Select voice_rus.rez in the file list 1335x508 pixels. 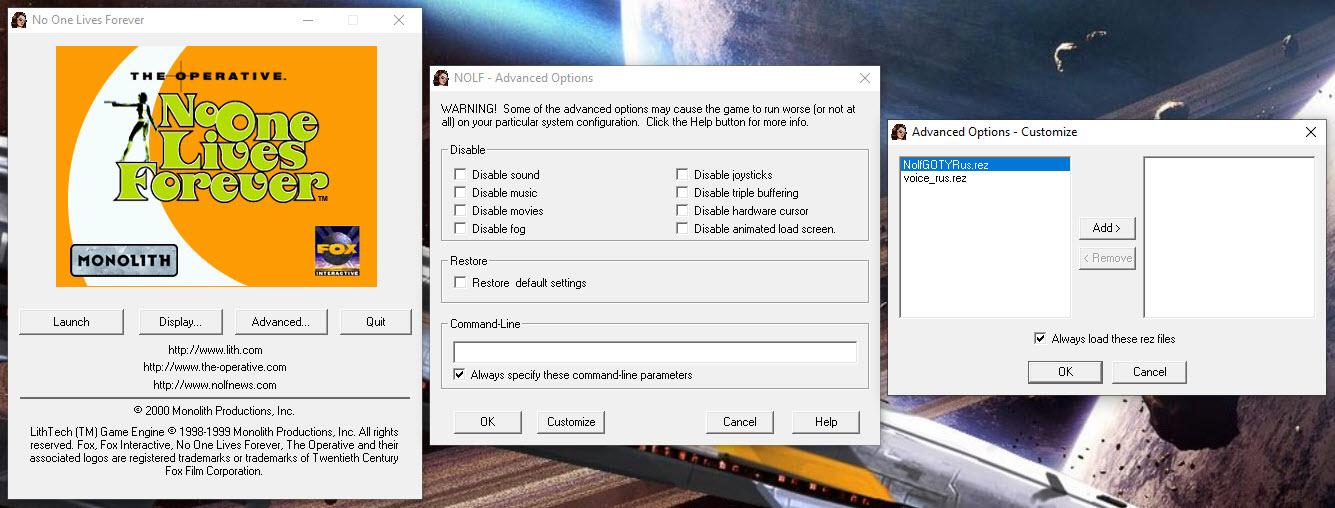tap(934, 178)
